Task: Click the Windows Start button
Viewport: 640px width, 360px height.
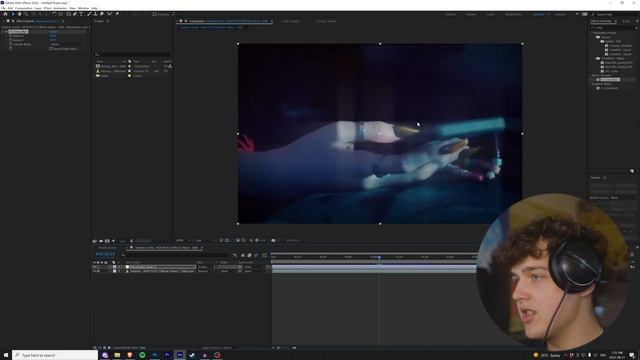Action: [x=6, y=355]
